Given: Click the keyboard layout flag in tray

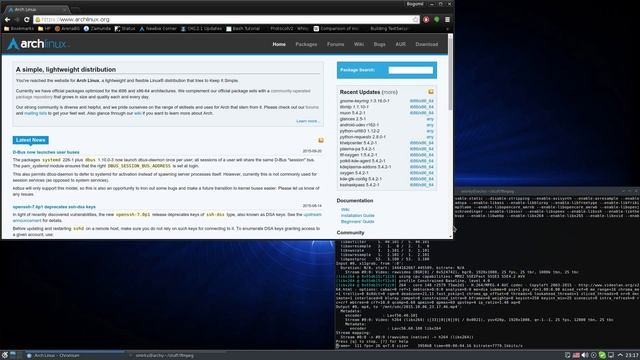Looking at the screenshot, I should (x=576, y=355).
